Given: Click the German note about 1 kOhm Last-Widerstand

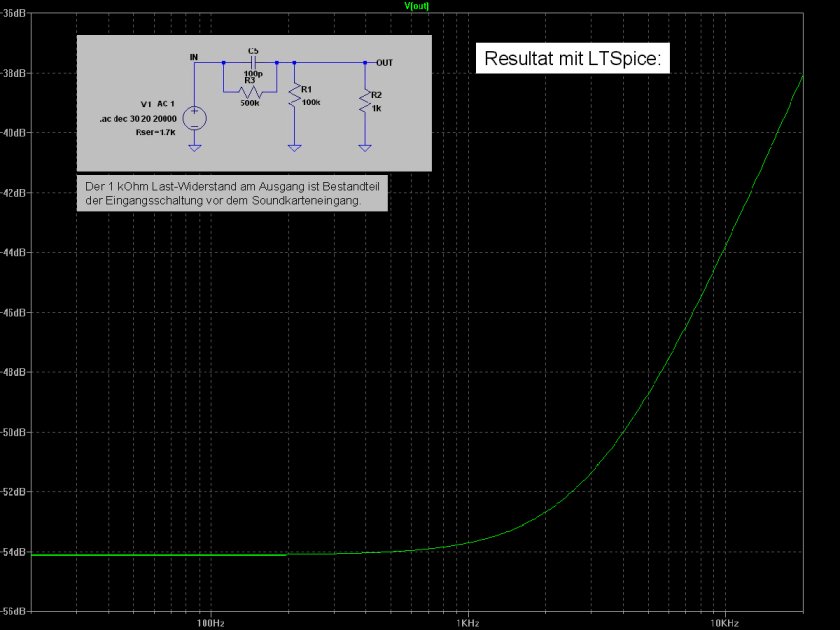Looking at the screenshot, I should [x=231, y=194].
